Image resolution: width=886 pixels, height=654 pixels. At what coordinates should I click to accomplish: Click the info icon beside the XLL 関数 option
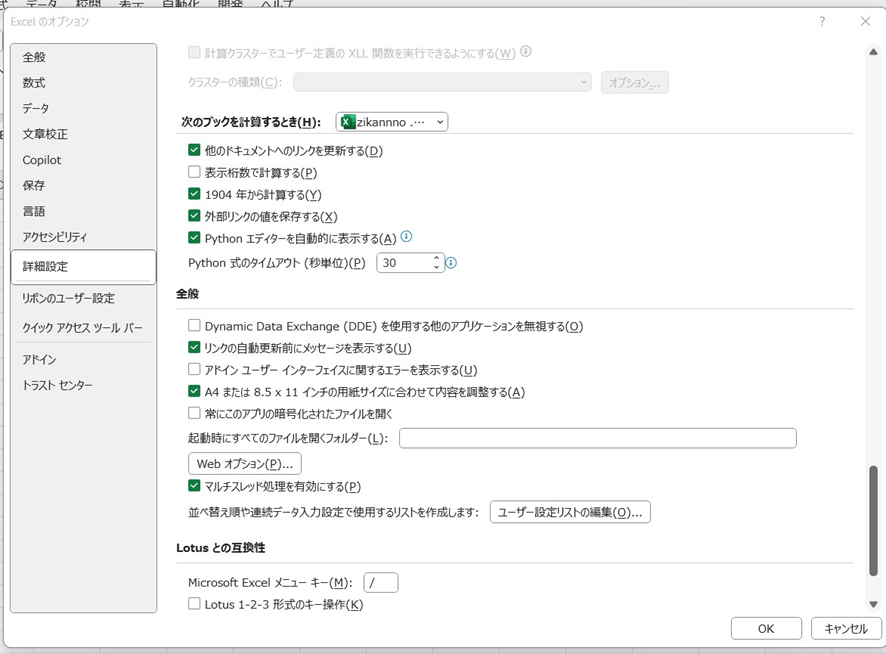(525, 51)
